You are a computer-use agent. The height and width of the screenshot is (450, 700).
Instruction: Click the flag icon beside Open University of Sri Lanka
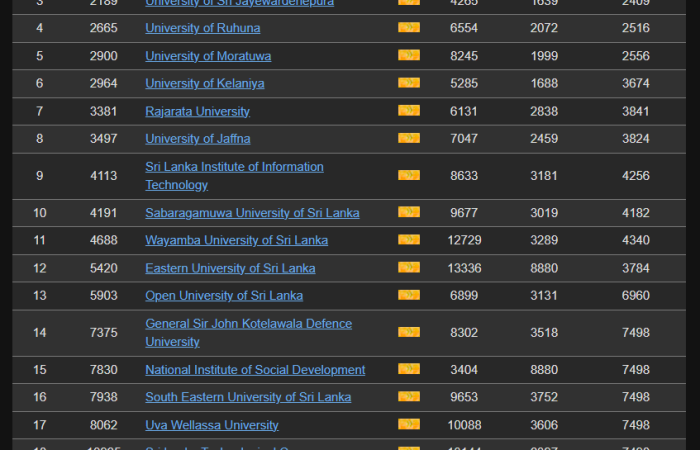point(408,295)
